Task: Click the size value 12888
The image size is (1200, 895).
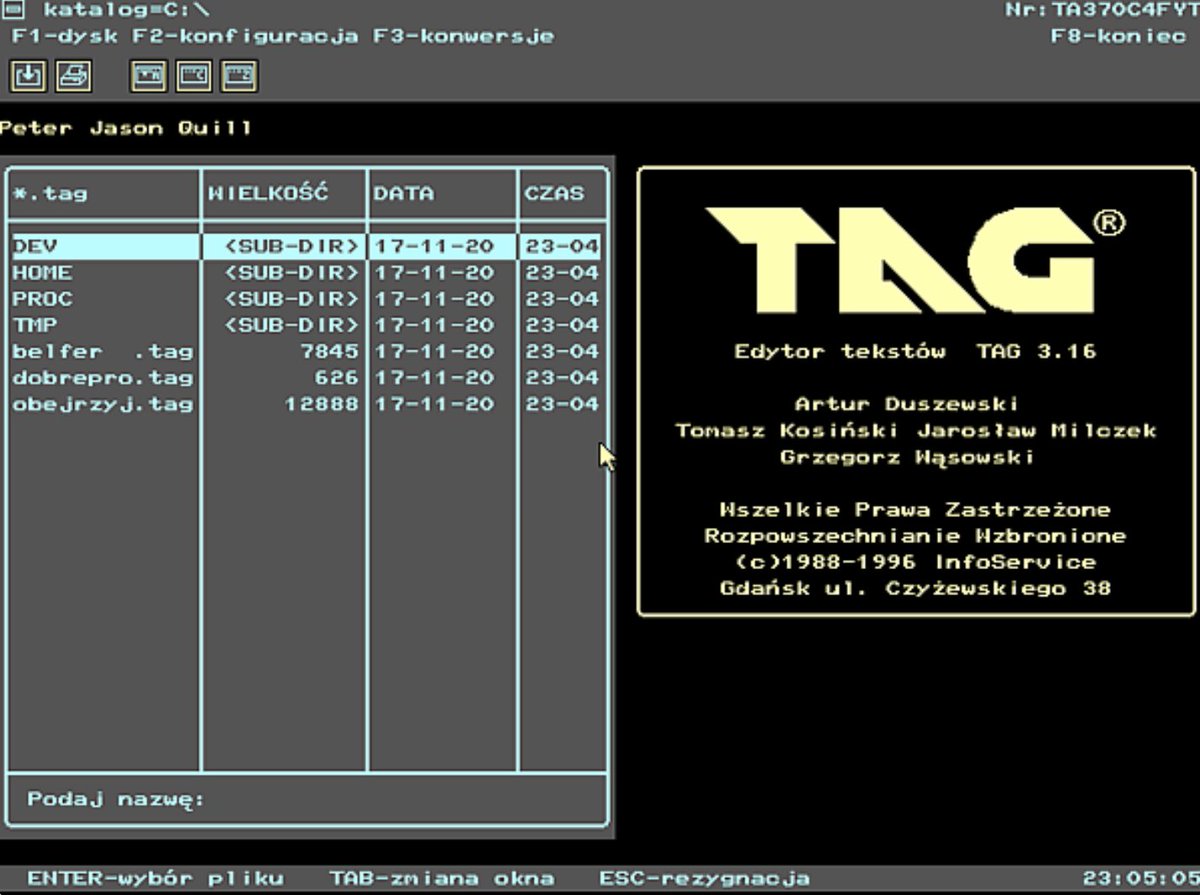Action: [x=321, y=404]
